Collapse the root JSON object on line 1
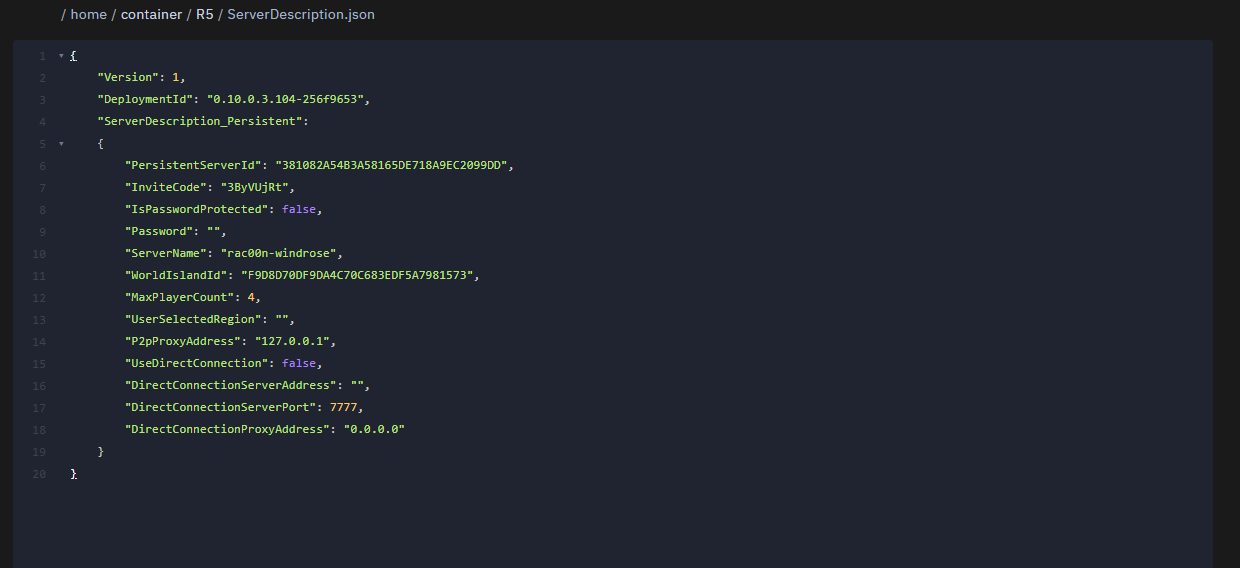 click(x=61, y=56)
